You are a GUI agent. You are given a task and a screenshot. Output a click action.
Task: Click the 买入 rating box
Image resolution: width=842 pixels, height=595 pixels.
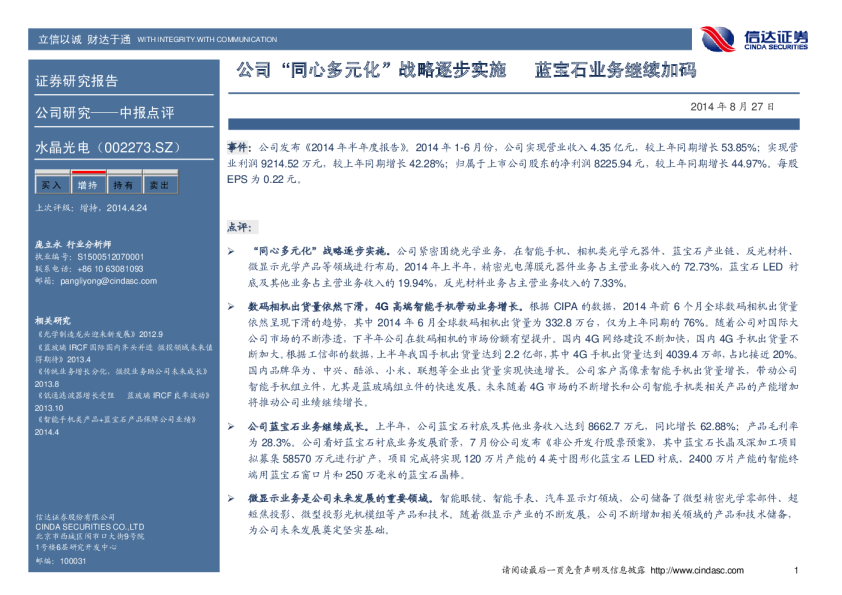[x=50, y=185]
